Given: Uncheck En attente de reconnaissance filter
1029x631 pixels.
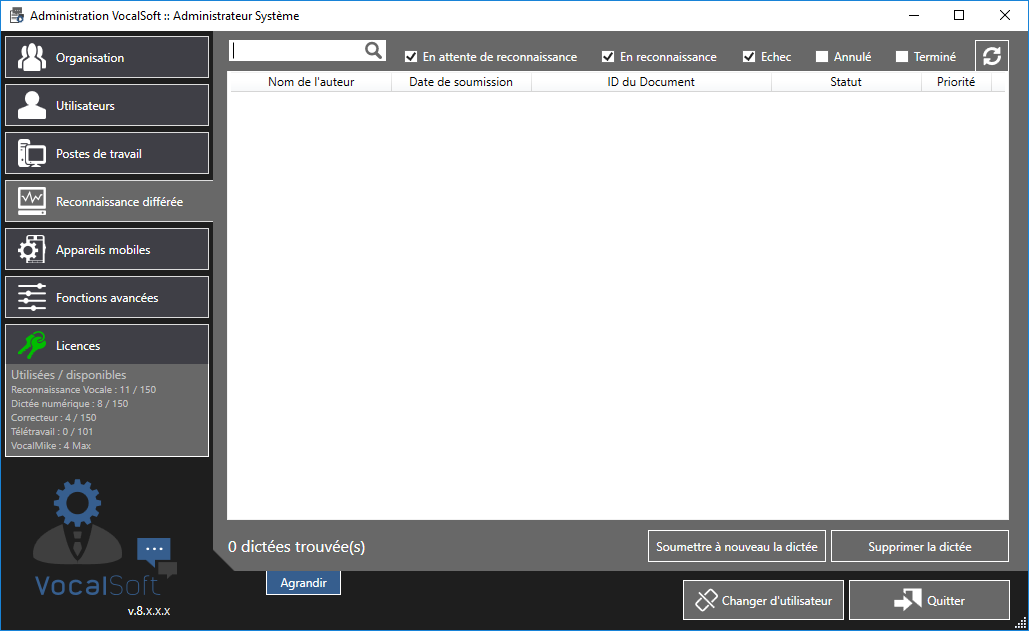Looking at the screenshot, I should click(x=411, y=57).
